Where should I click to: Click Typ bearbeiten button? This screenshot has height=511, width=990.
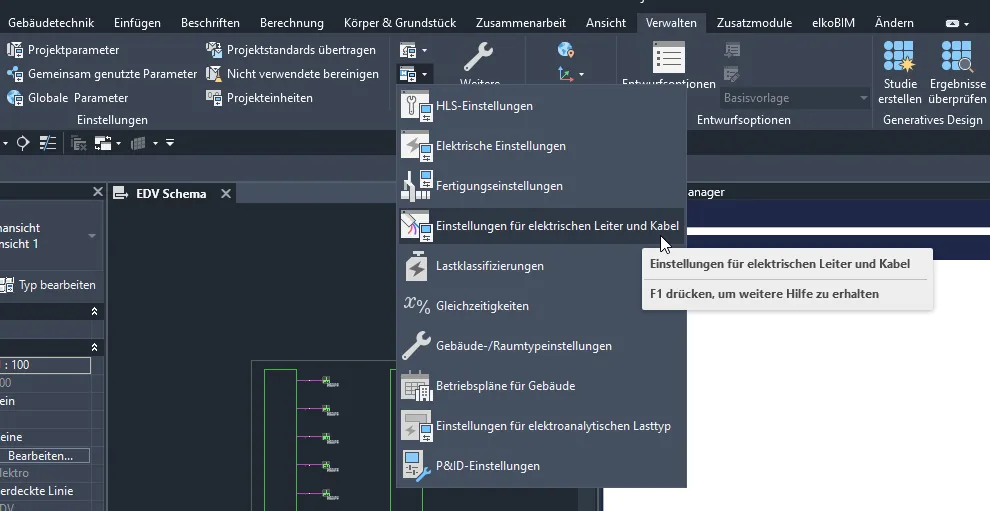tap(49, 285)
